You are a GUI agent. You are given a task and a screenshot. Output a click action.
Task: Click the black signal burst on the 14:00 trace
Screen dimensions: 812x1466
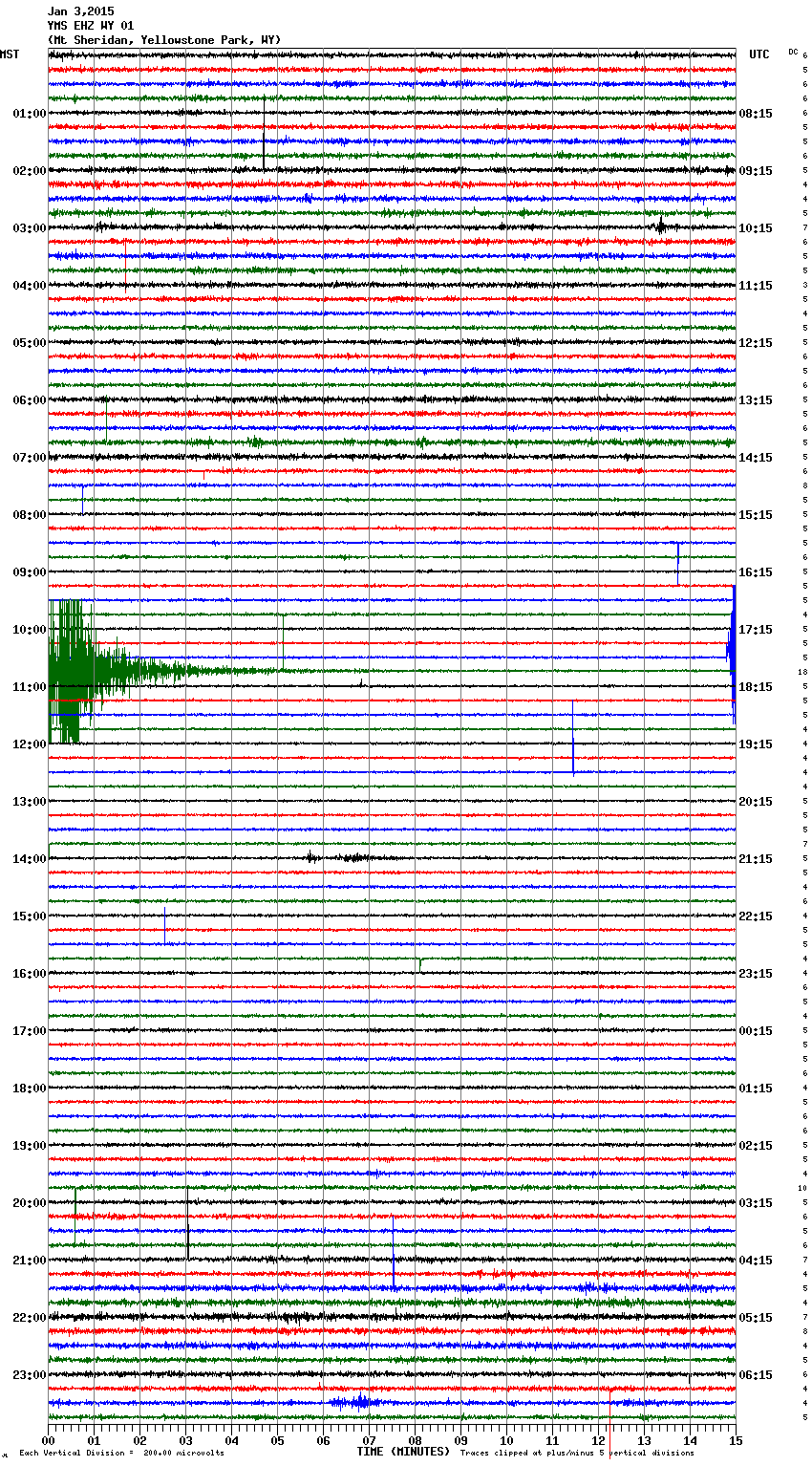click(352, 857)
